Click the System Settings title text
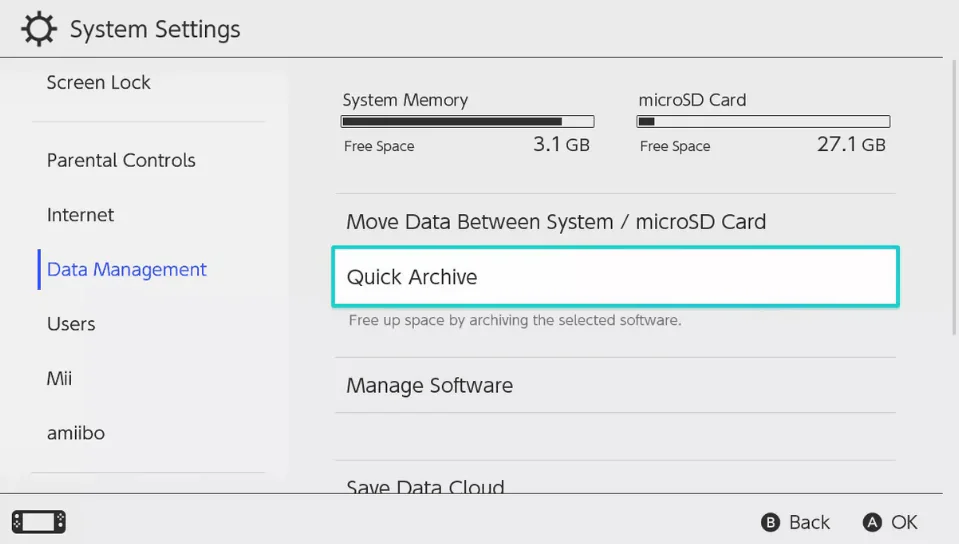This screenshot has height=544, width=959. (155, 30)
